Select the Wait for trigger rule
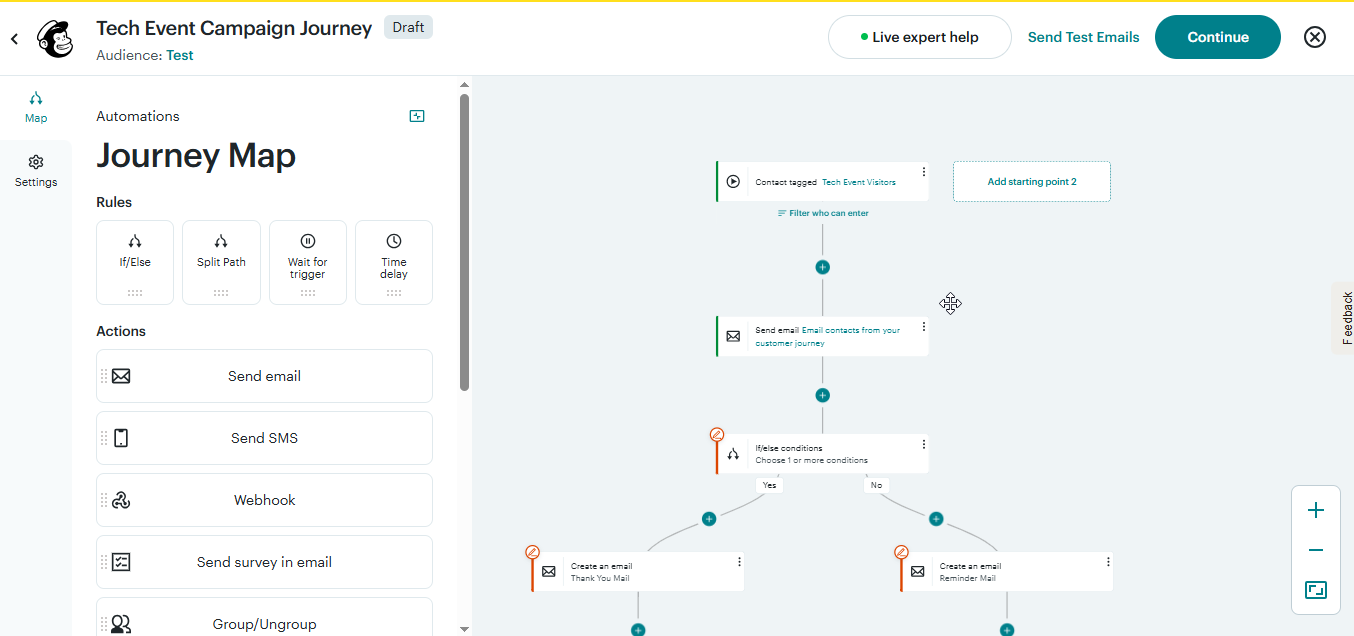The image size is (1354, 636). click(x=307, y=262)
